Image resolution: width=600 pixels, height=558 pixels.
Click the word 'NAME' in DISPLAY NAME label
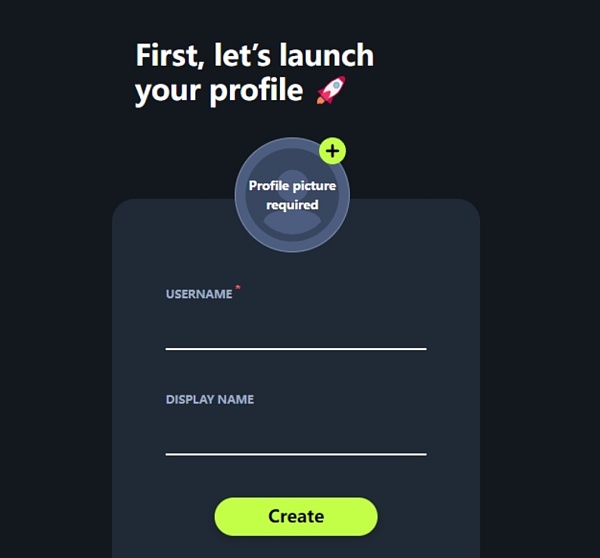pyautogui.click(x=236, y=400)
